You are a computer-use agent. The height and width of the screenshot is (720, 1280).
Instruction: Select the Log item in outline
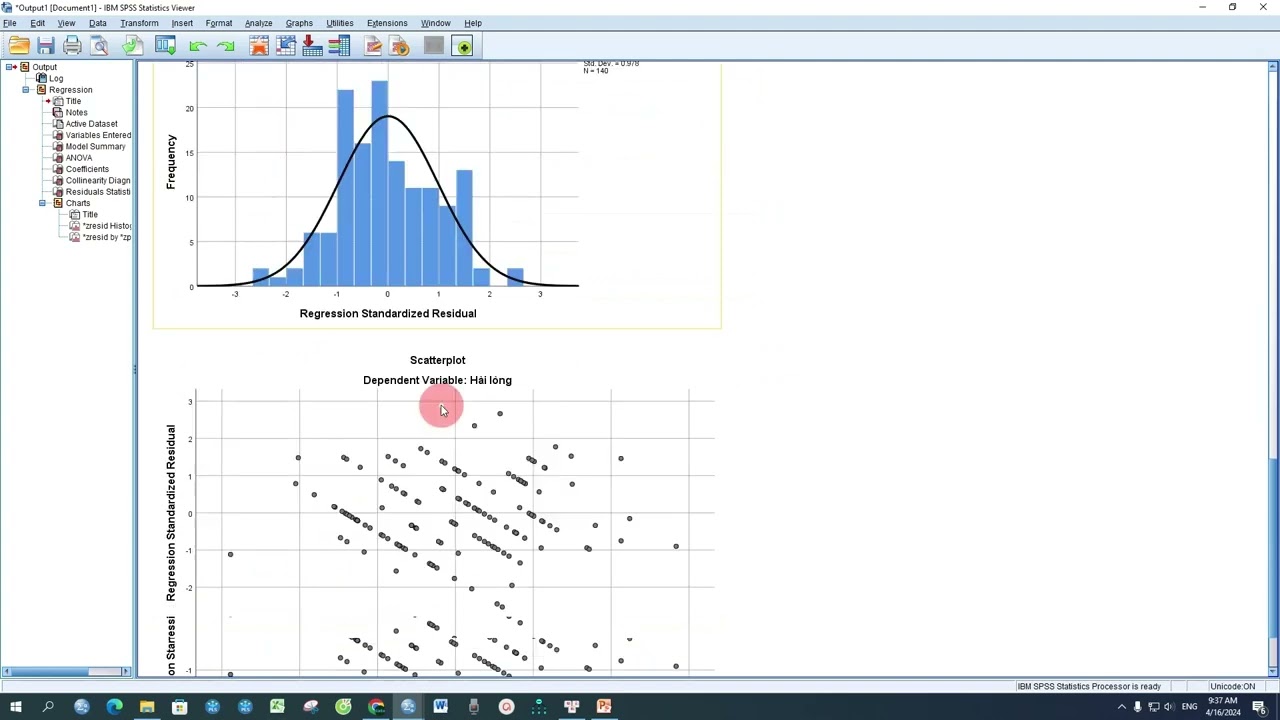(x=56, y=78)
